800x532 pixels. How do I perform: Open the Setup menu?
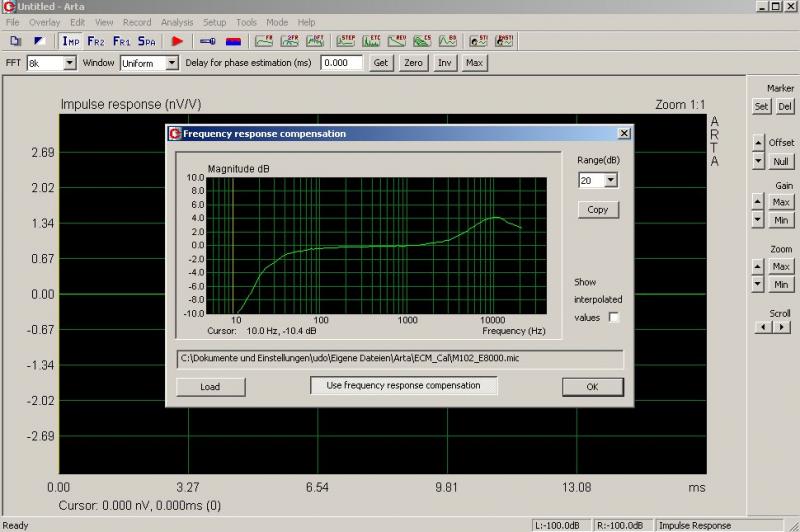pyautogui.click(x=214, y=22)
